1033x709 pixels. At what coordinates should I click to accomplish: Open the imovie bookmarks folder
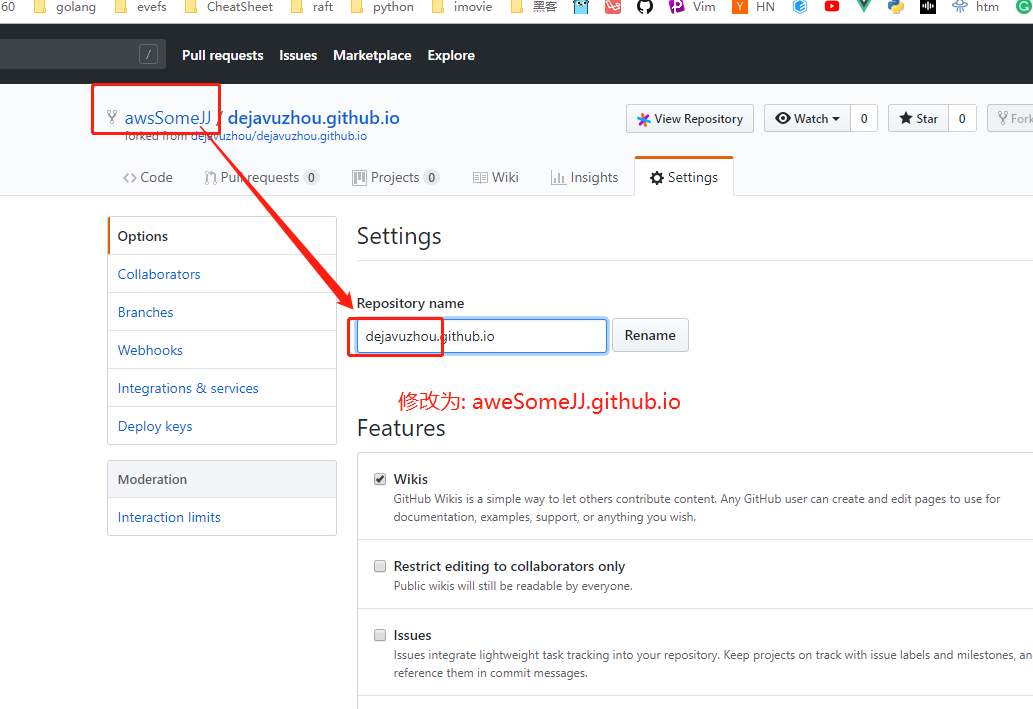462,7
